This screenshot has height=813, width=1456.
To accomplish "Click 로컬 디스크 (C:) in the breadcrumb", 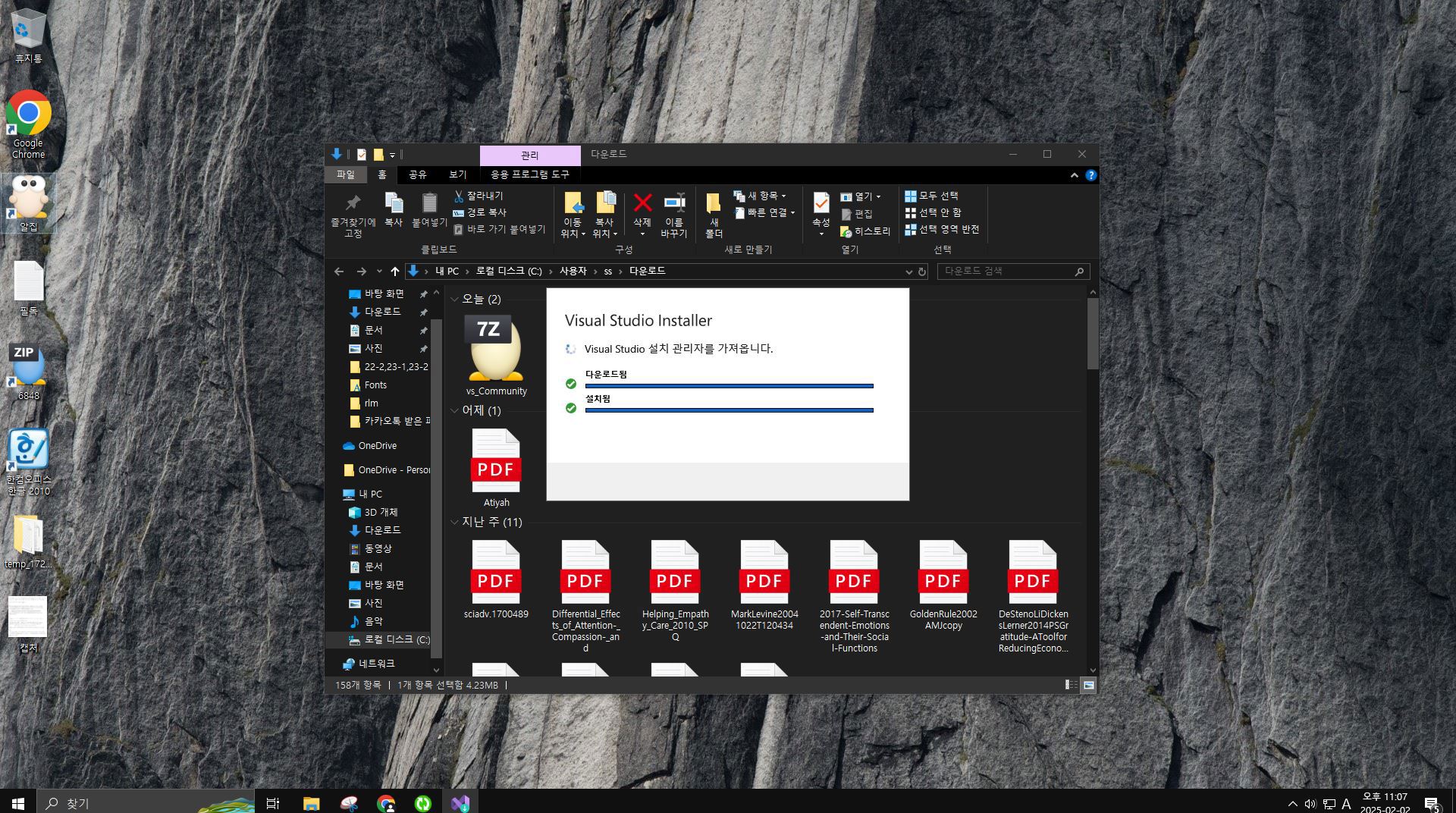I will 509,271.
